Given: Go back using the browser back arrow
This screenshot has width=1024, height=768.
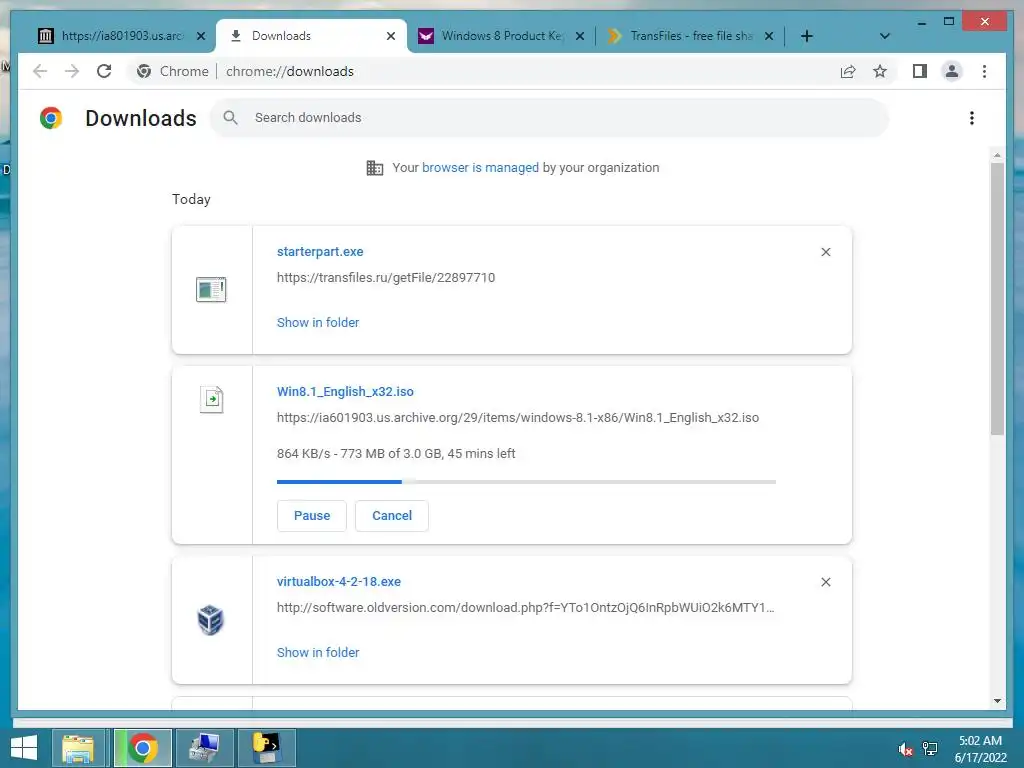Looking at the screenshot, I should point(40,71).
